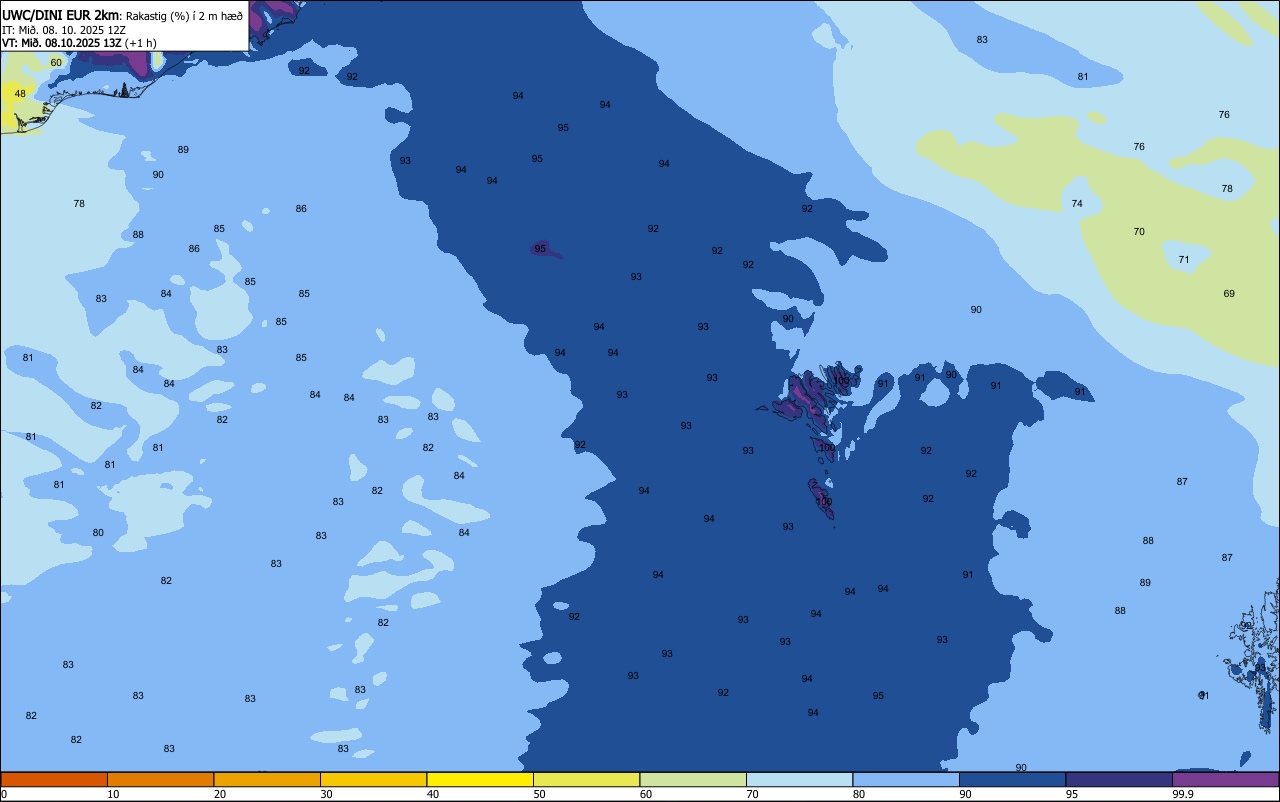Click the purple legend swatch above 99.9
Image resolution: width=1280 pixels, height=802 pixels.
pos(1225,779)
